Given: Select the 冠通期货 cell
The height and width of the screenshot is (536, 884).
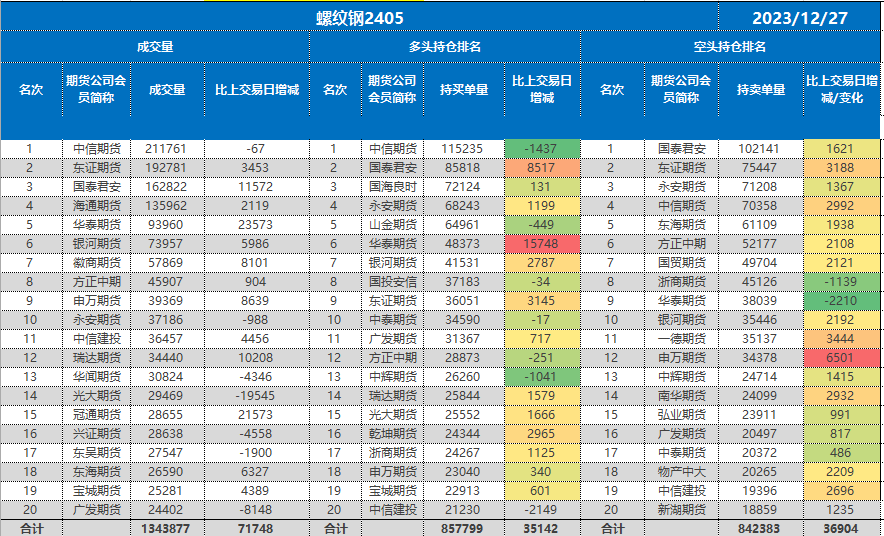Looking at the screenshot, I should [x=97, y=415].
